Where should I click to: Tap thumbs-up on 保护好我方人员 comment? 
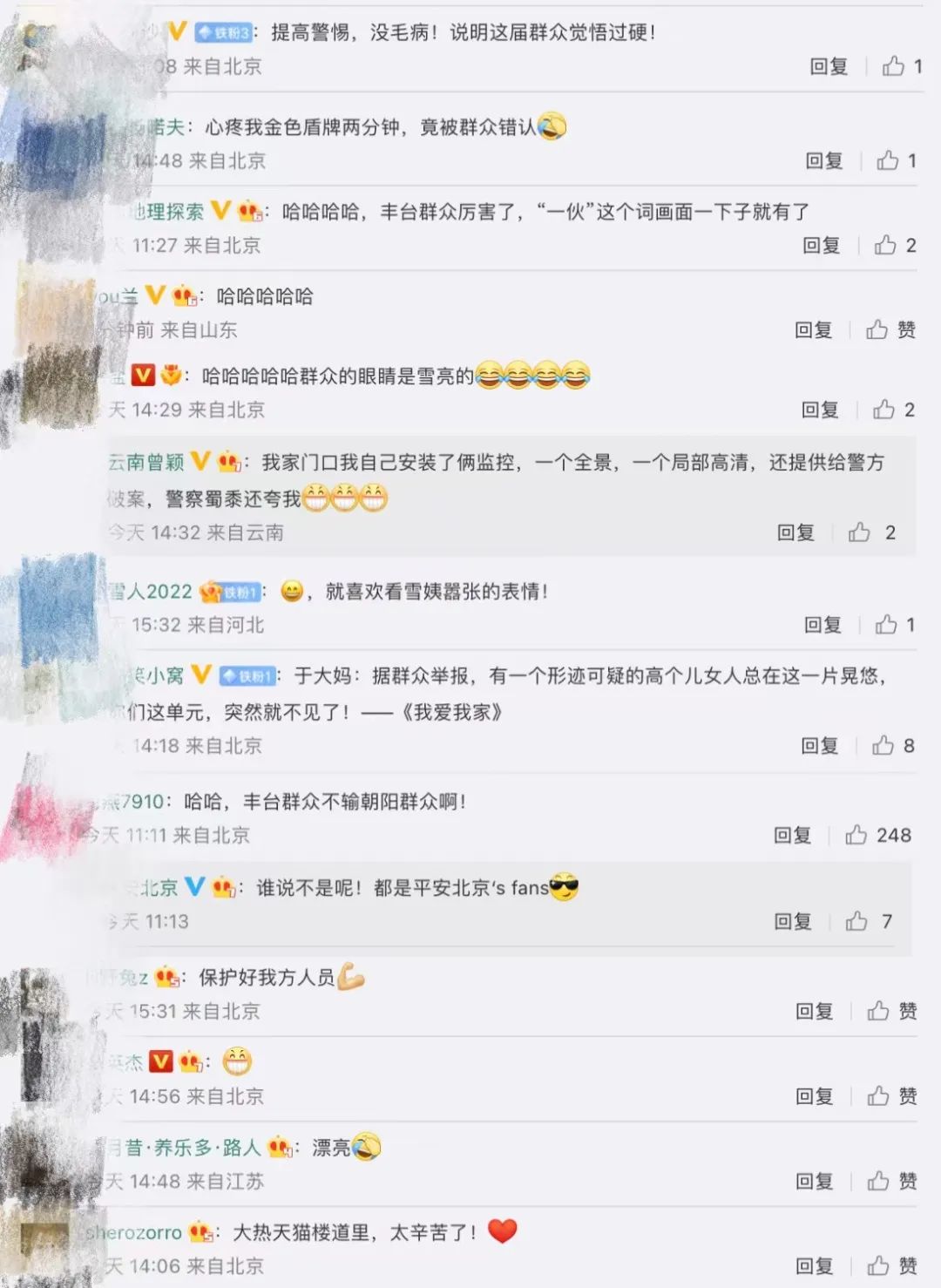[878, 1011]
